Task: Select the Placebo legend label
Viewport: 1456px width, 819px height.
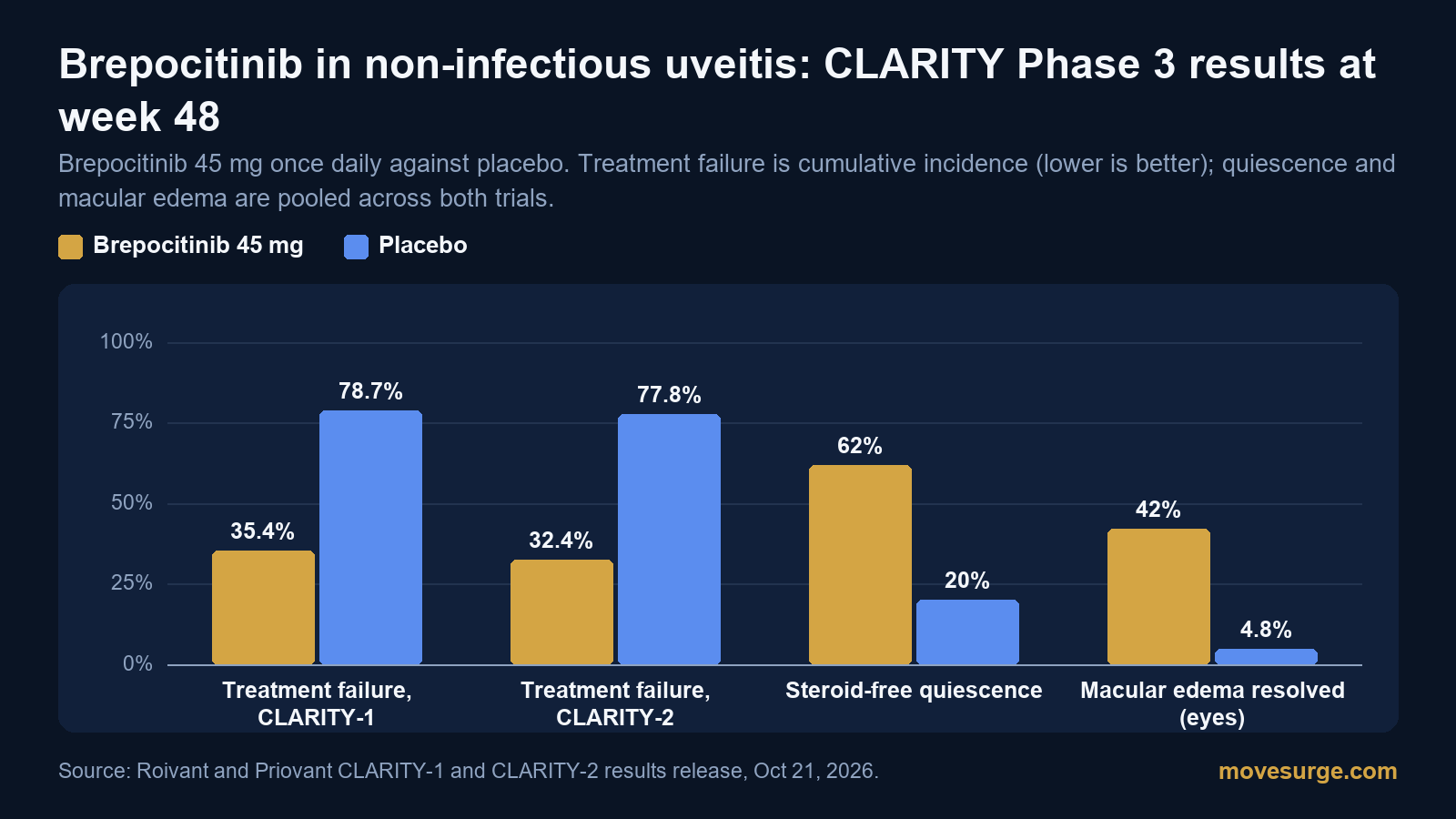Action: (422, 246)
